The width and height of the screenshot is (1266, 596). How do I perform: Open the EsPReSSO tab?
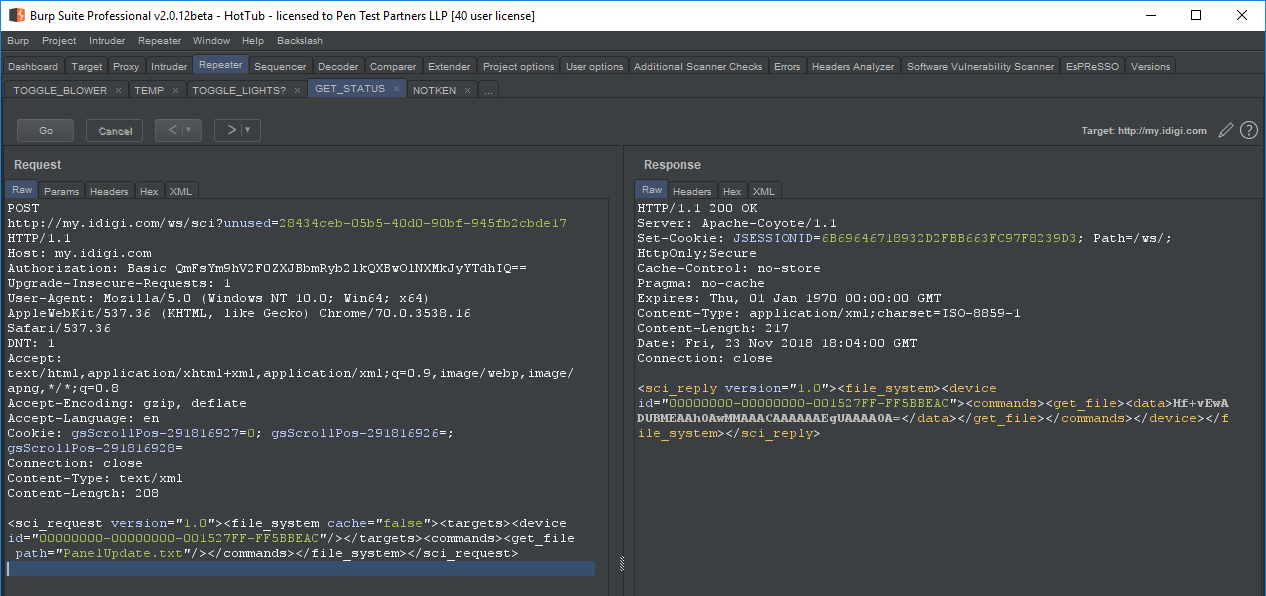[1093, 67]
